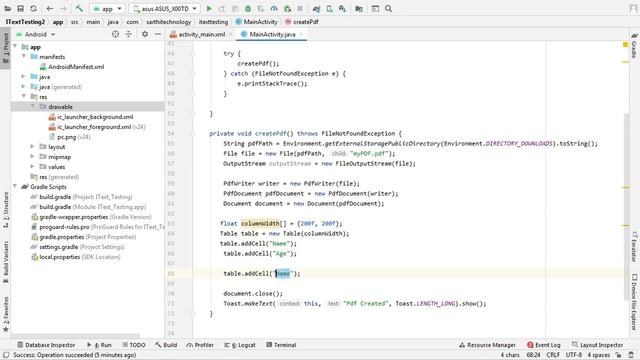Toggle the Gradle tool window side button

[x=634, y=46]
